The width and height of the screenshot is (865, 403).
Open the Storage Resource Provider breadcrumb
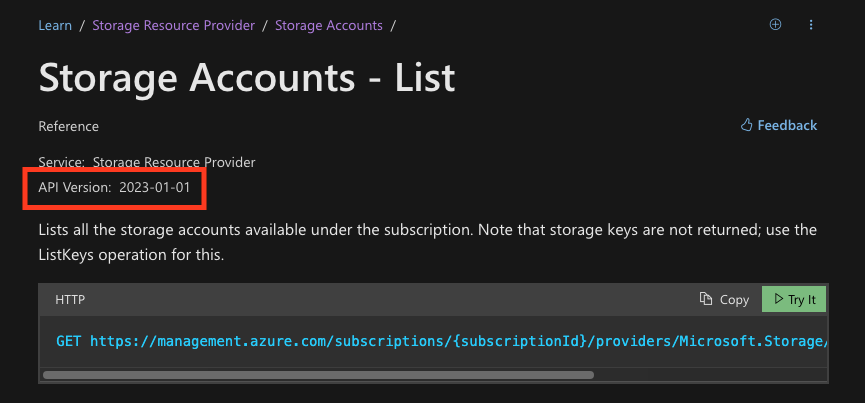point(173,25)
